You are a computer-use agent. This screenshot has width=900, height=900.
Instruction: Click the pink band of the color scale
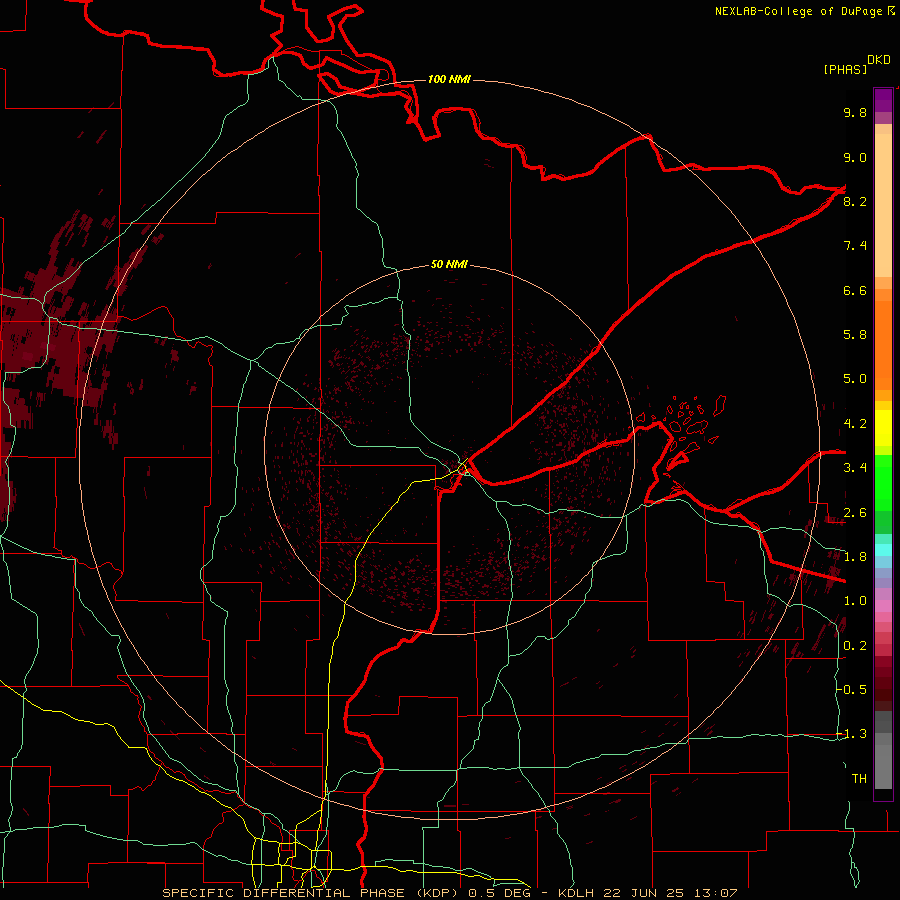883,606
